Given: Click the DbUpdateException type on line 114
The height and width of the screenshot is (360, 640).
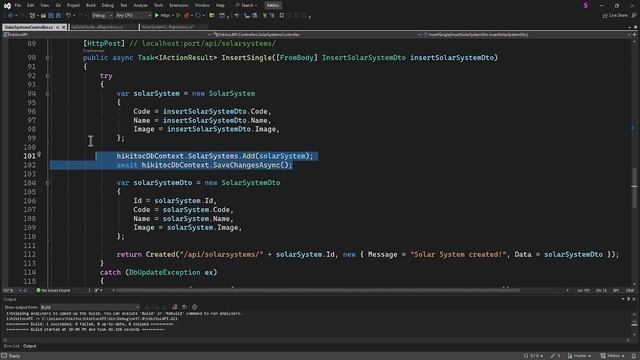Looking at the screenshot, I should tap(164, 272).
